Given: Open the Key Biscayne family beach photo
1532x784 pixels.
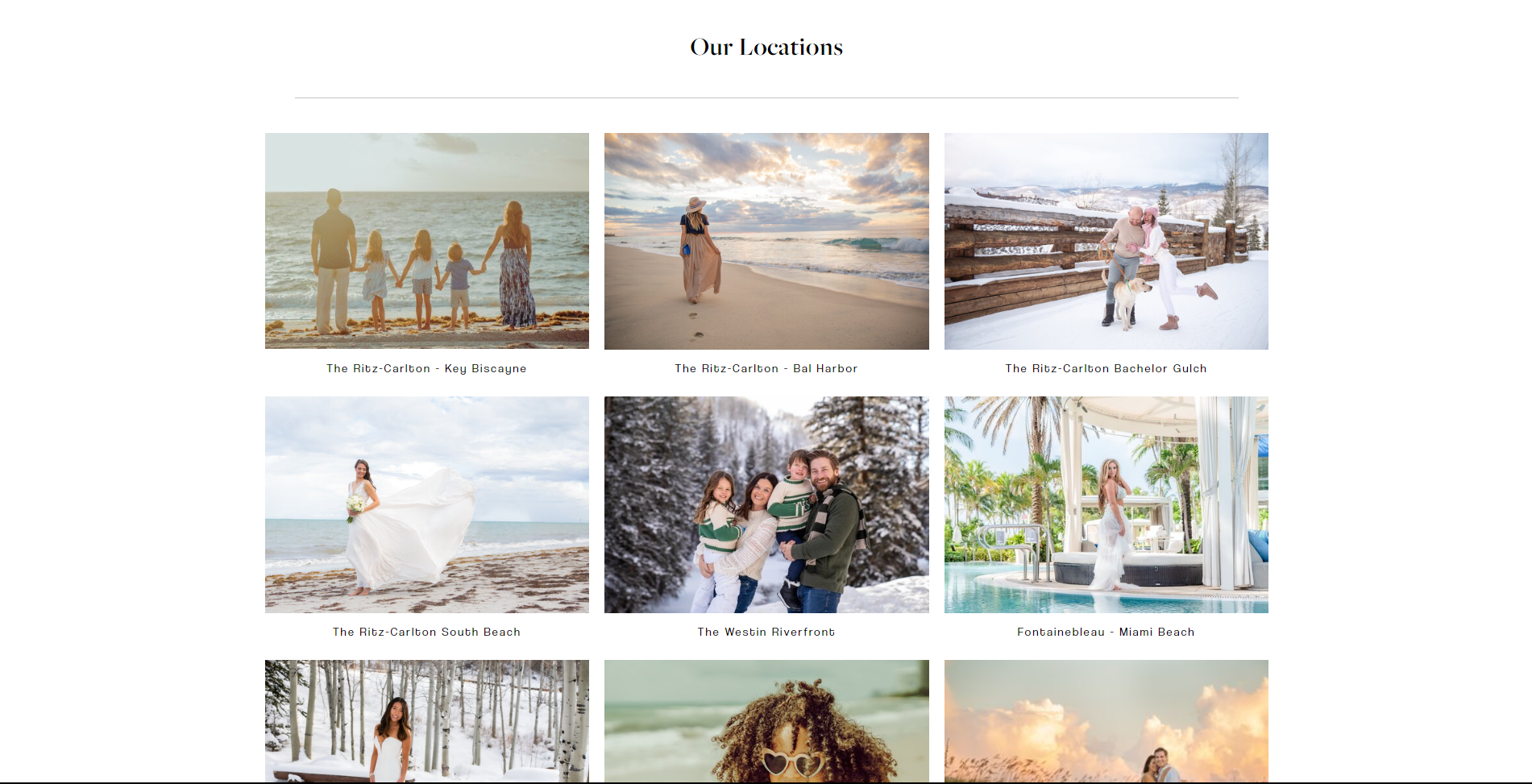Looking at the screenshot, I should [x=427, y=241].
